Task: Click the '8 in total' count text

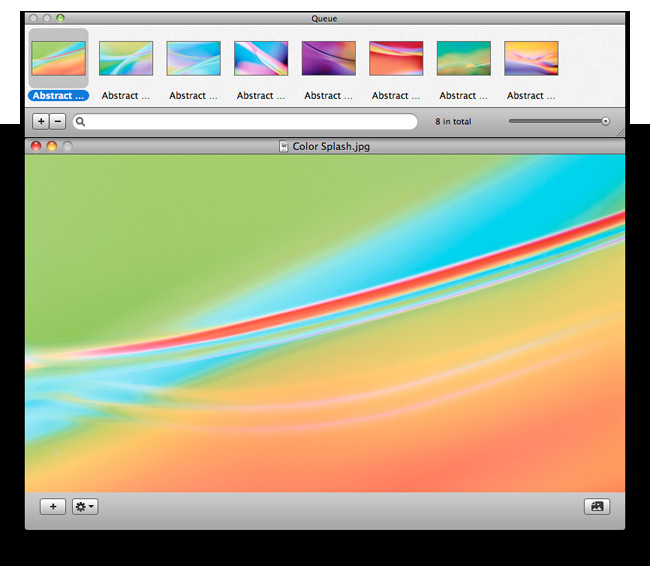Action: [453, 121]
